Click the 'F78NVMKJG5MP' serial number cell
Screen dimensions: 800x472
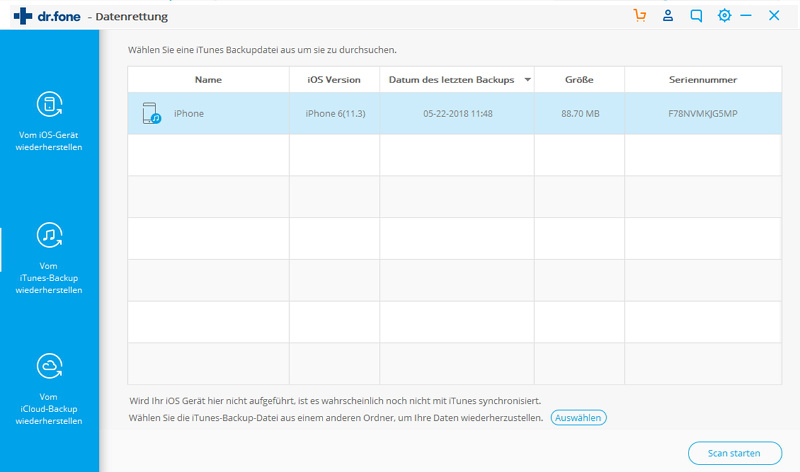[x=703, y=113]
